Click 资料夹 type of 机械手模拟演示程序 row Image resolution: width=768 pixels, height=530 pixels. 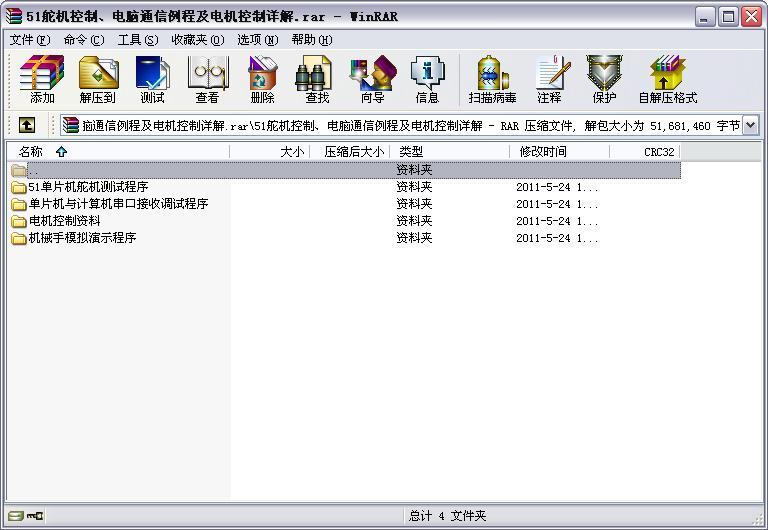[x=414, y=238]
